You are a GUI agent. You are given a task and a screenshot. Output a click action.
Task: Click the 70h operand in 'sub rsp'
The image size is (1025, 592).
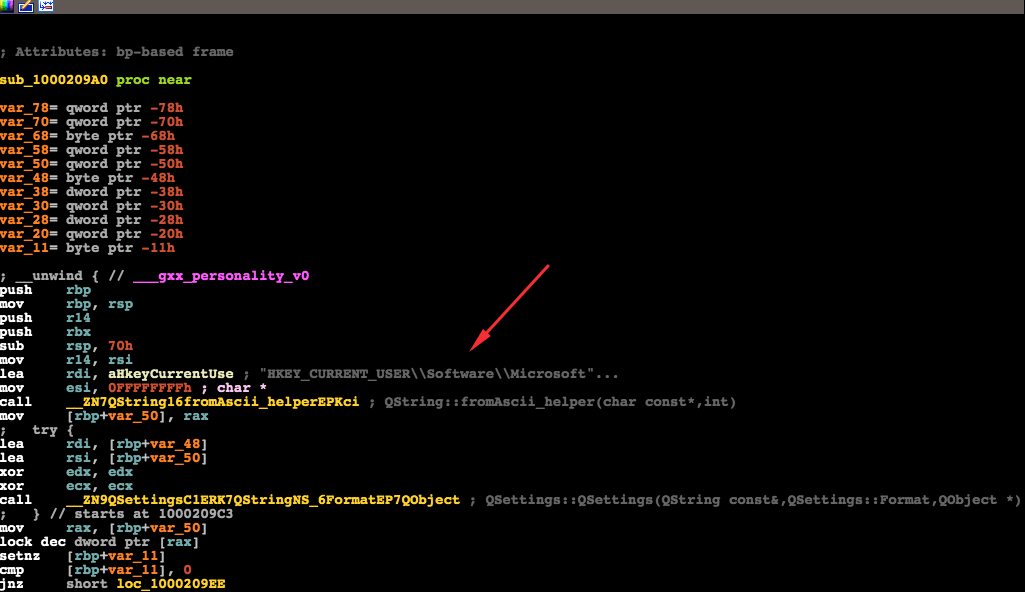(120, 346)
